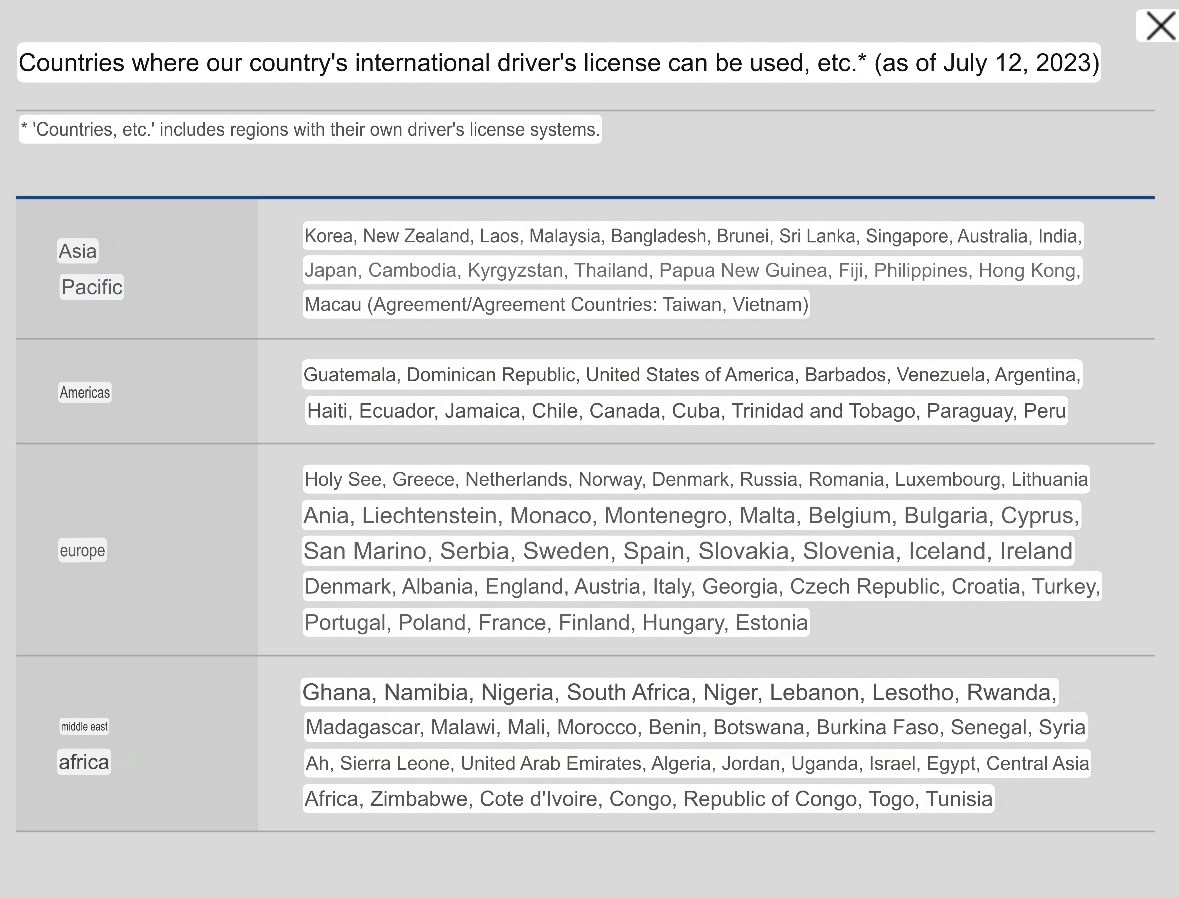
Task: Click the line starting 'Macau (Agreement/Agreement Countries'
Action: tap(556, 305)
